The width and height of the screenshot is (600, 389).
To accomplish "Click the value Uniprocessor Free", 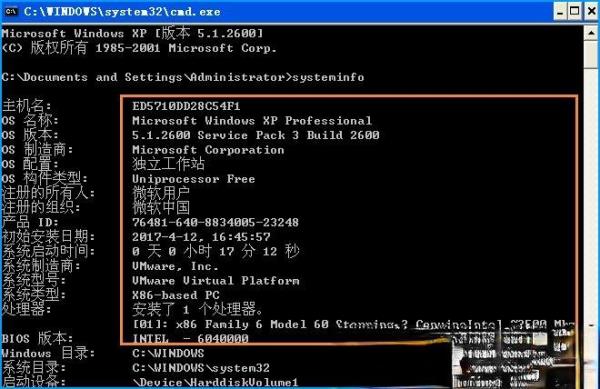I will click(193, 179).
